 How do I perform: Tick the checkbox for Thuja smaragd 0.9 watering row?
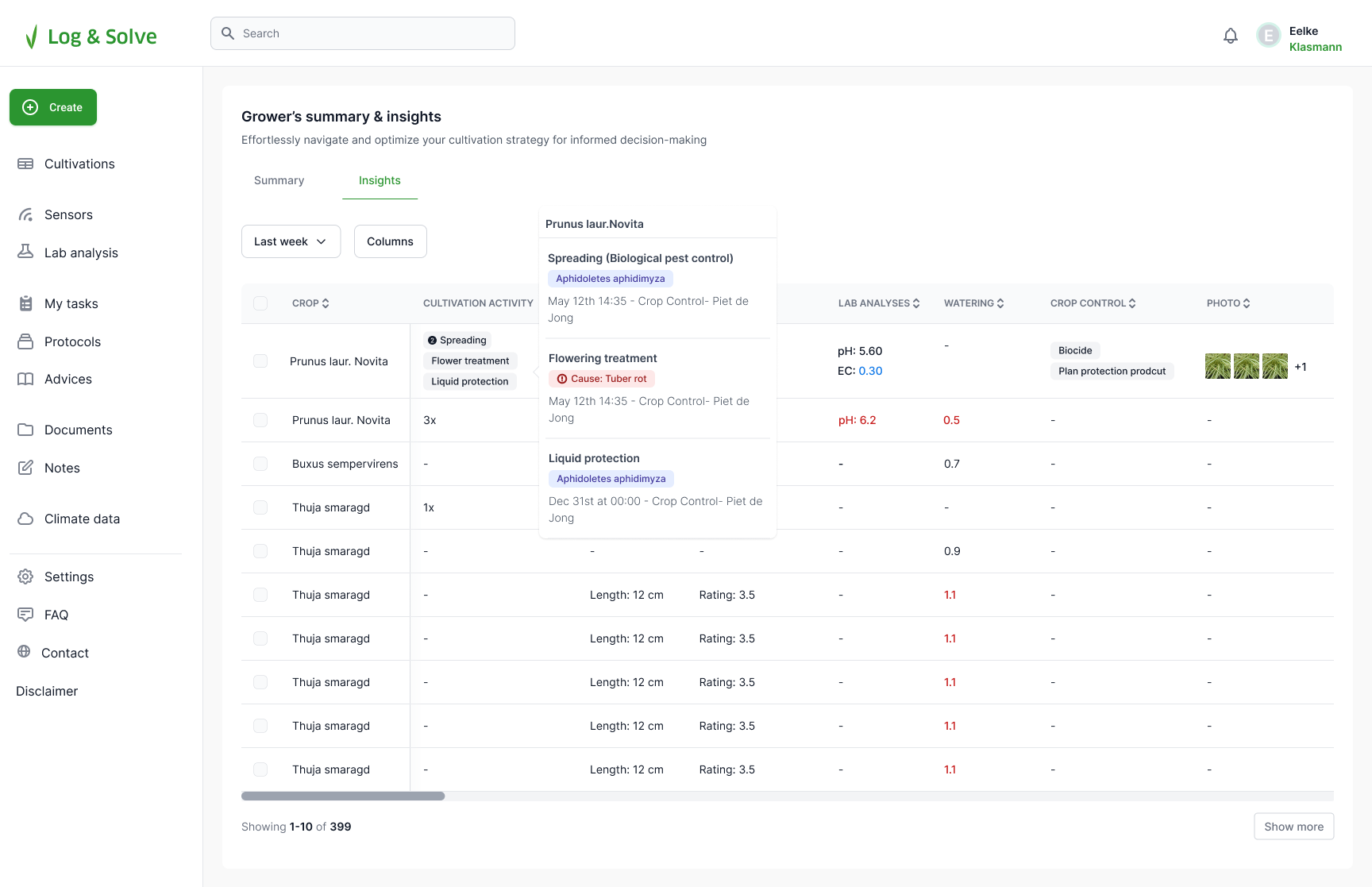click(x=260, y=551)
